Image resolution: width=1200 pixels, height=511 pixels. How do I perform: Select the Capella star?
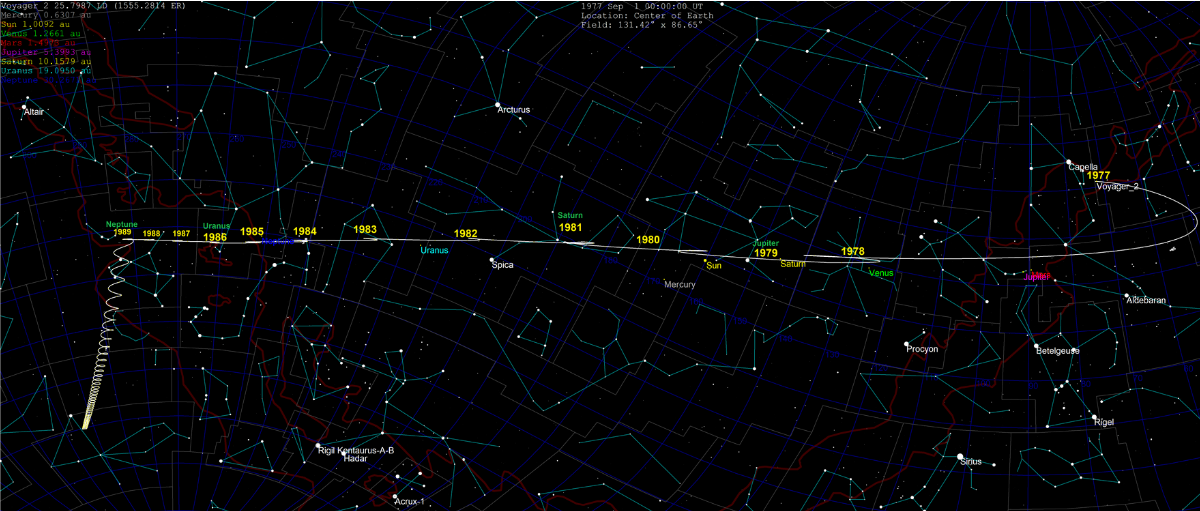click(x=1069, y=163)
